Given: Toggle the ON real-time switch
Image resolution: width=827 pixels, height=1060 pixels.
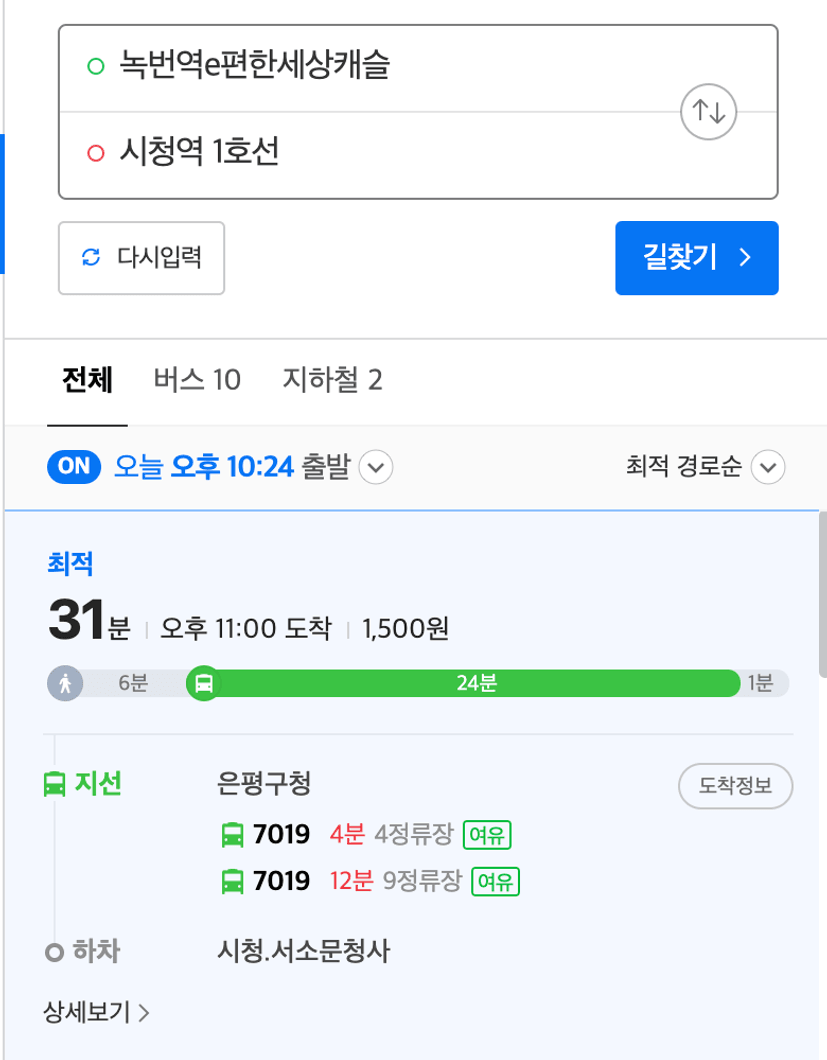Looking at the screenshot, I should click(x=74, y=466).
